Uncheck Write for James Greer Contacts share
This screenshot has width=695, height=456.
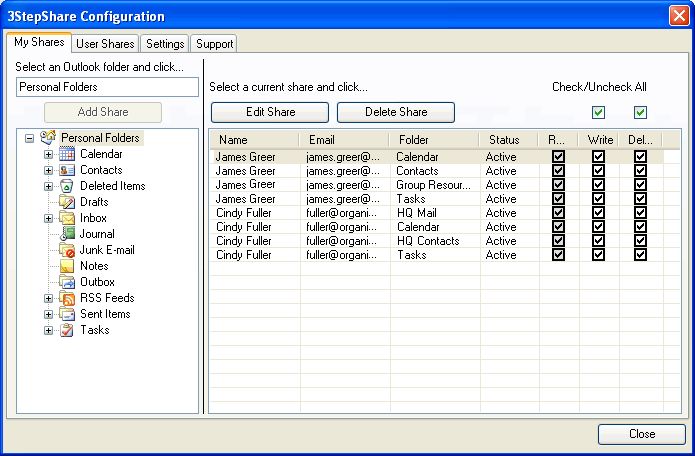598,171
